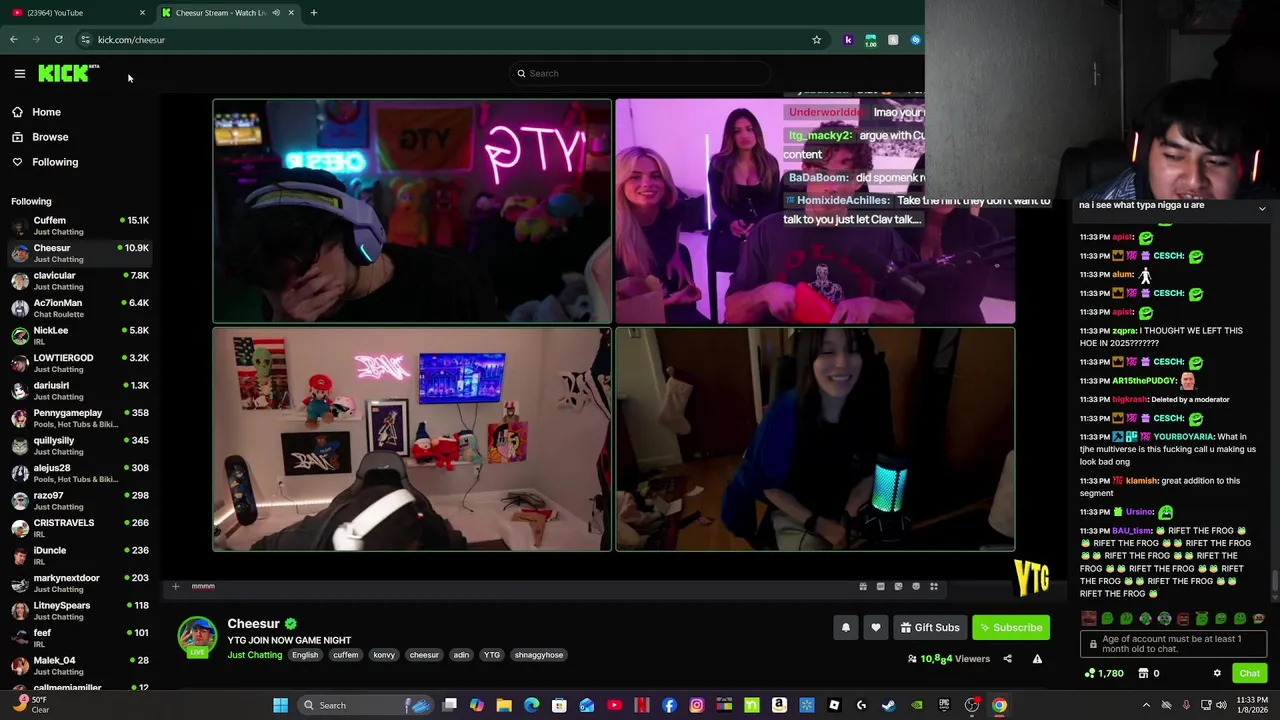Open the taskbar clock and date

click(1253, 706)
